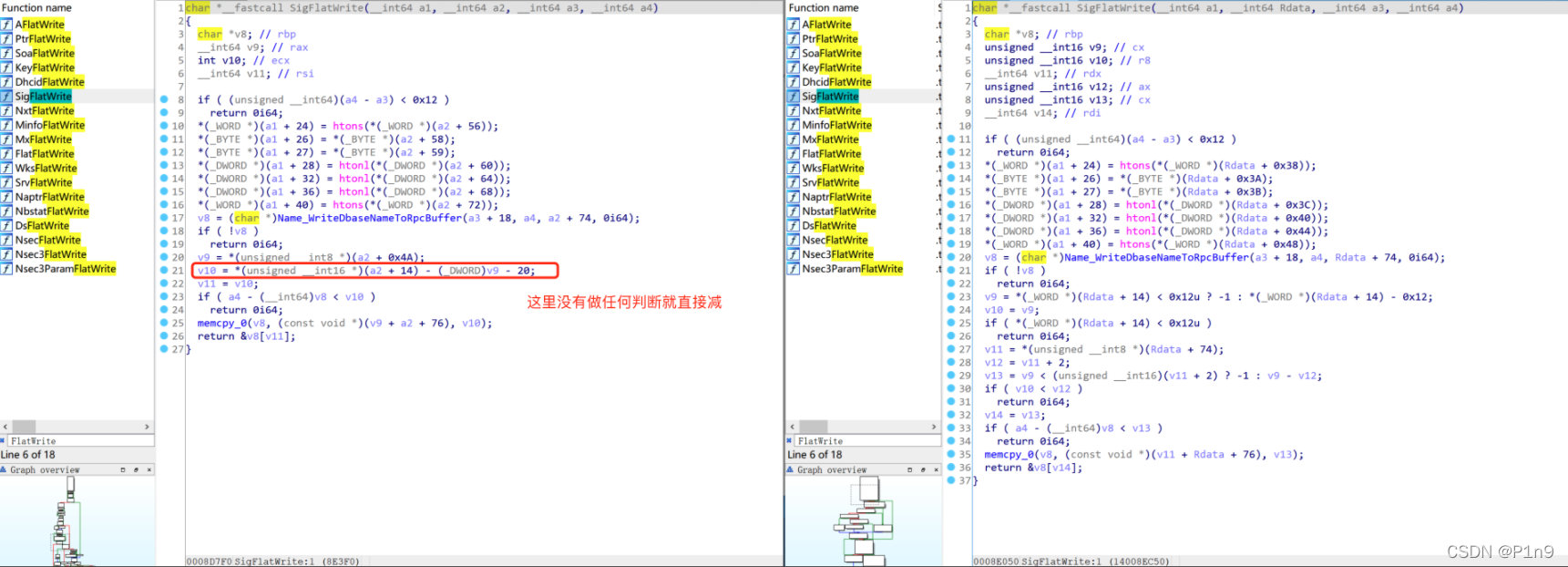Toggle breakpoint dot on line 29 in right pseudocode
This screenshot has width=1568, height=567.
click(x=951, y=376)
